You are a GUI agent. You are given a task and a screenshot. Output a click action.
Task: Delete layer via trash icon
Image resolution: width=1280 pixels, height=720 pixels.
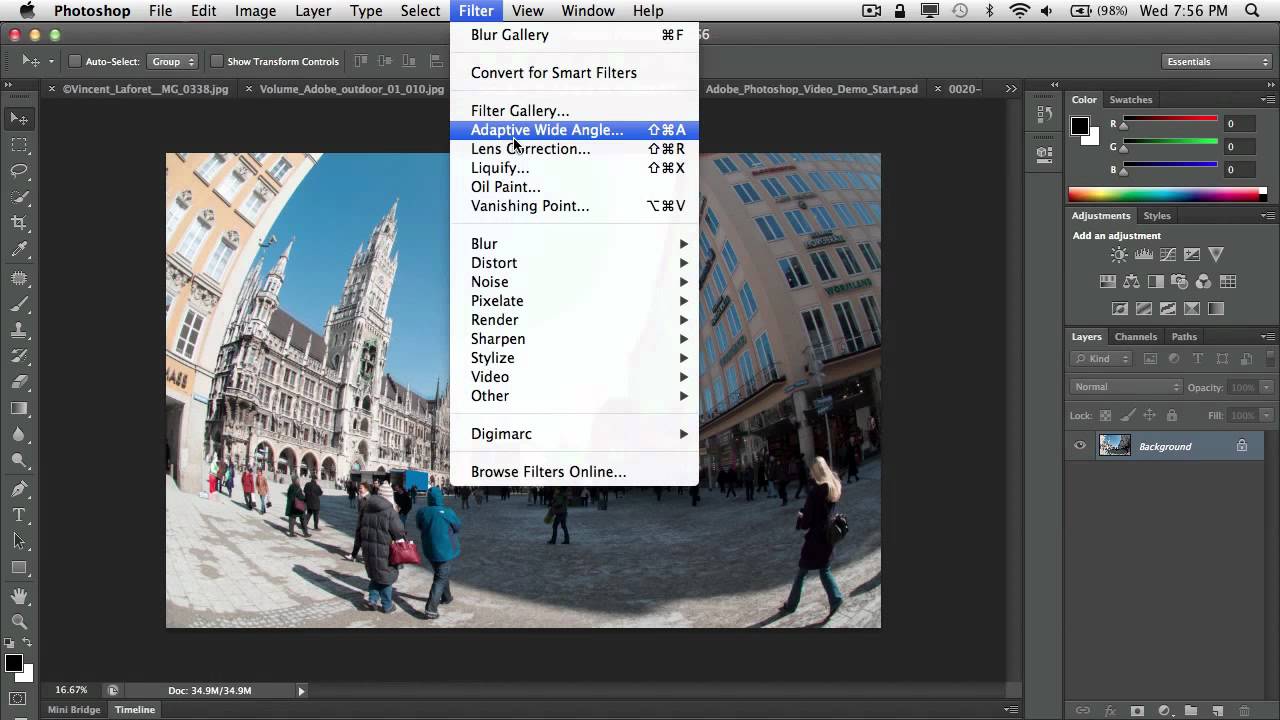(x=1245, y=710)
